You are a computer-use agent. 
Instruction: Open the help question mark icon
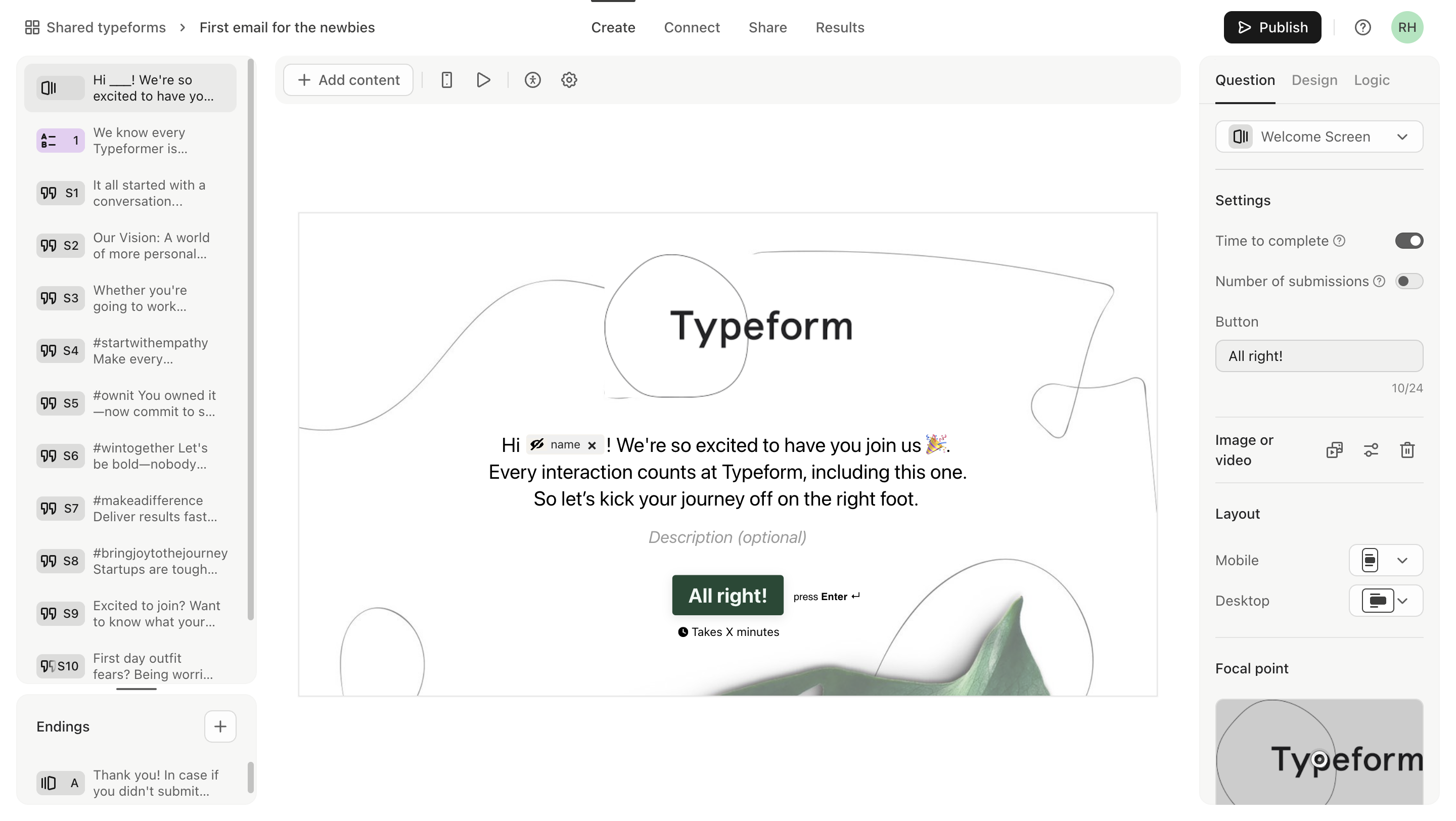pos(1363,27)
